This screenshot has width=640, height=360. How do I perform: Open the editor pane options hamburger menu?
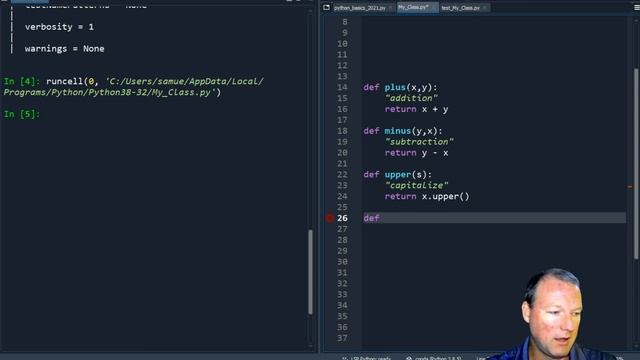click(636, 7)
